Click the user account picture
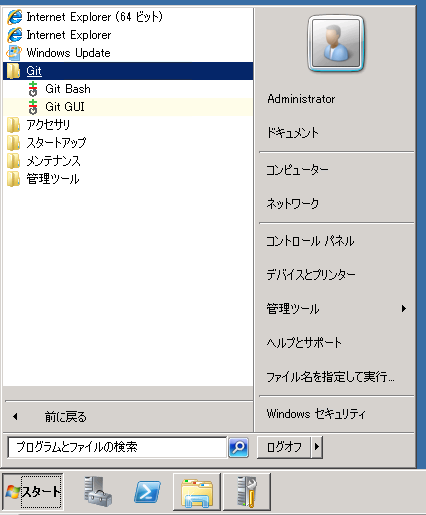The height and width of the screenshot is (515, 426). 336,44
